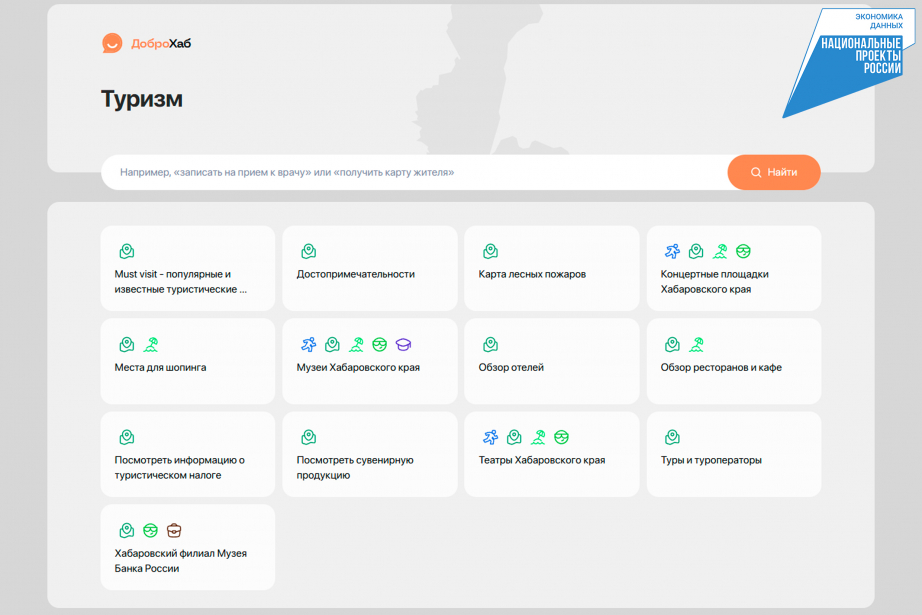Viewport: 922px width, 615px height.
Task: Click the palm island icon on Места для шопинга
Action: tap(151, 345)
